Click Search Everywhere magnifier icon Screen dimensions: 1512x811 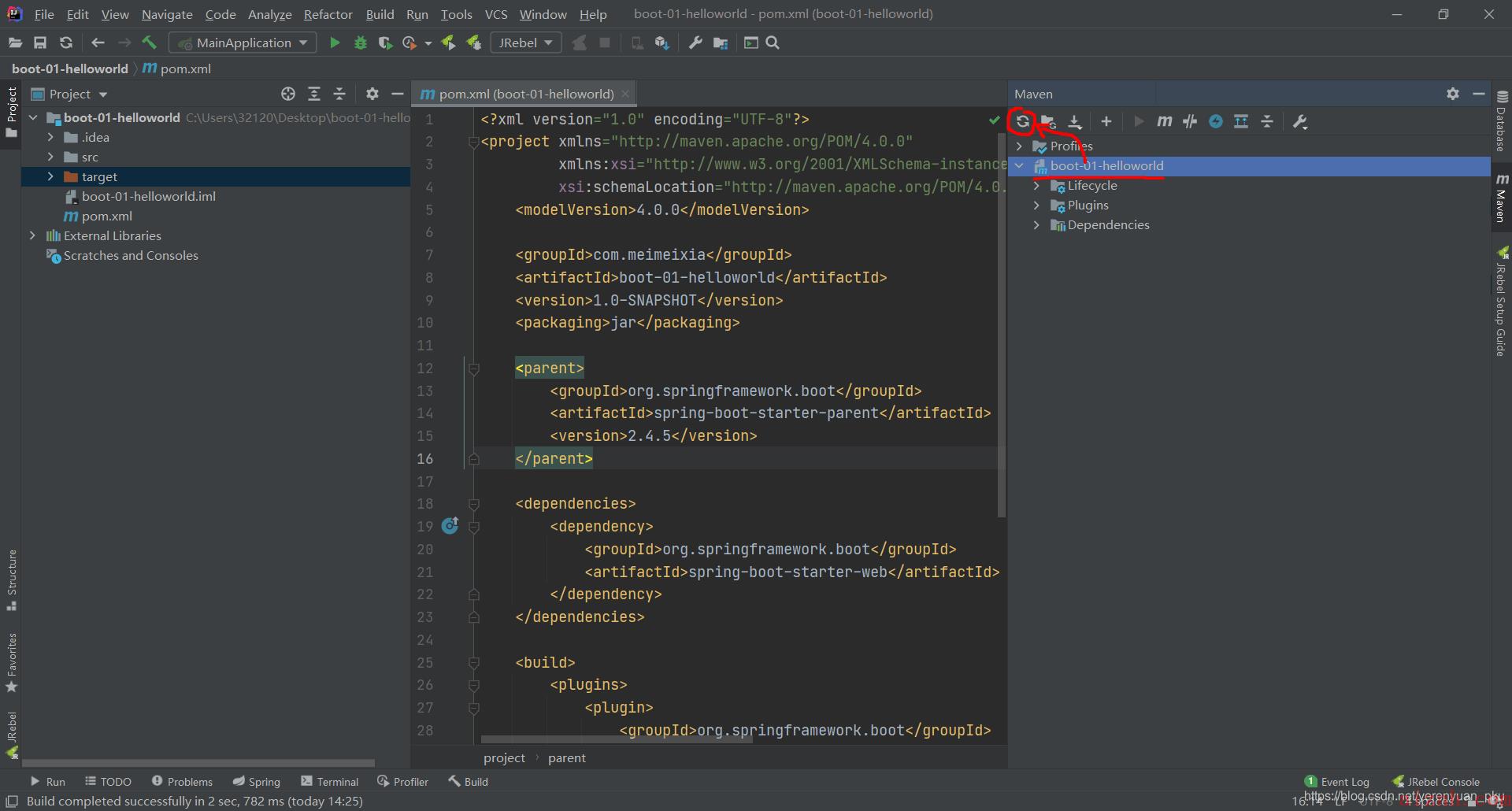773,43
